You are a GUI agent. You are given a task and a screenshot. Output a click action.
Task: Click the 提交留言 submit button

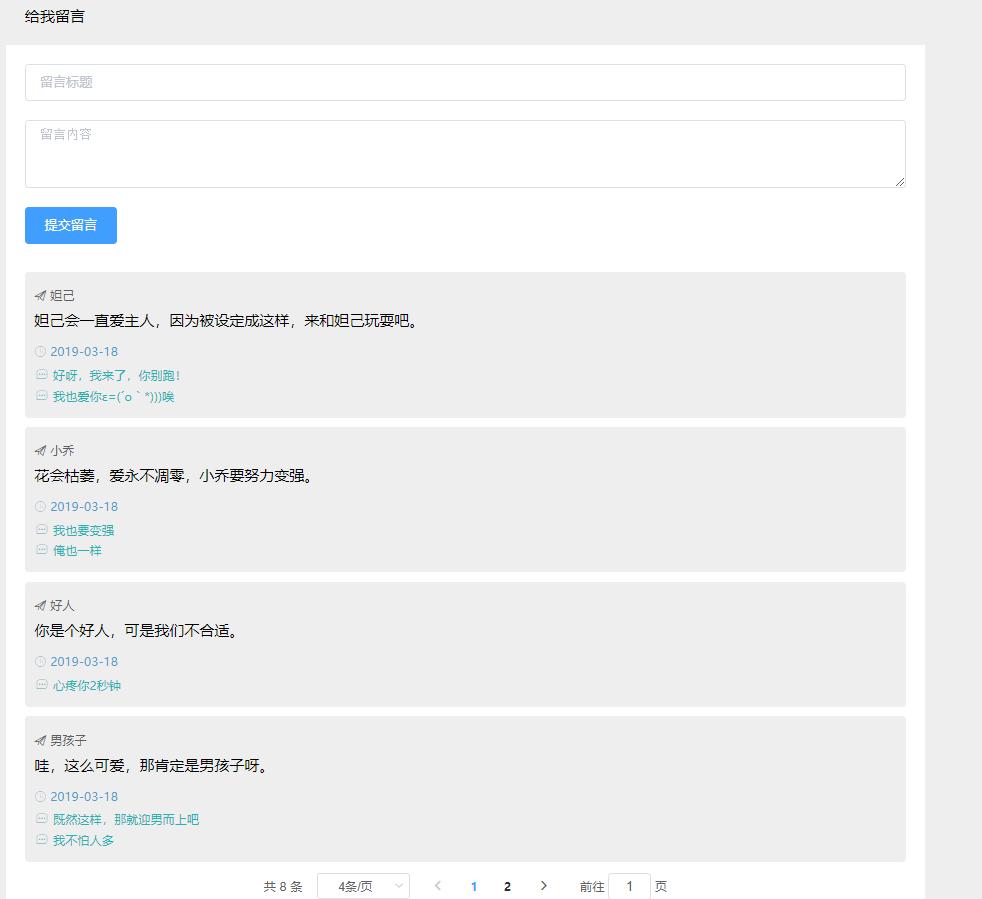point(70,225)
